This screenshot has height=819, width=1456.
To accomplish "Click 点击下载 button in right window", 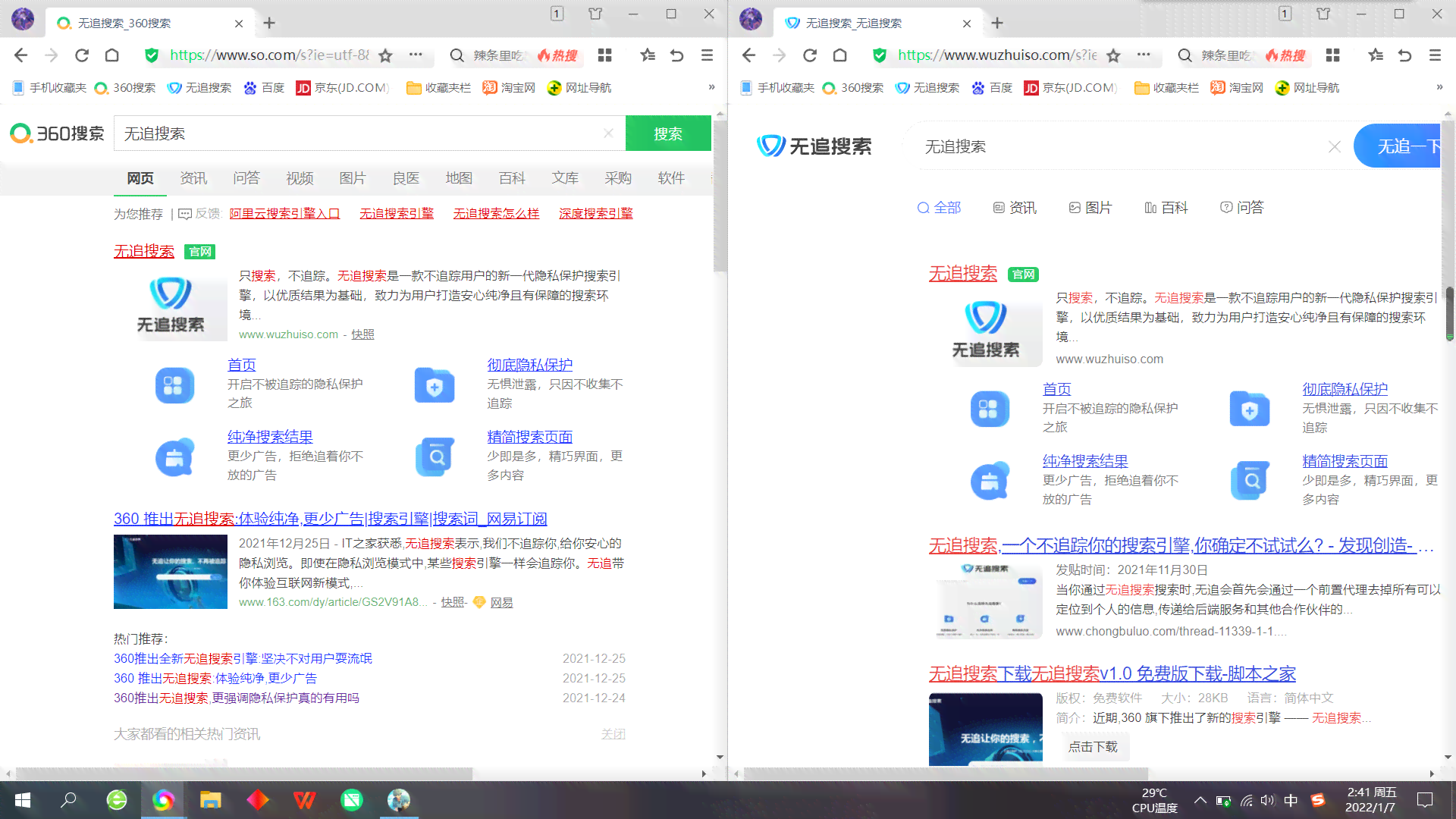I will pos(1093,747).
